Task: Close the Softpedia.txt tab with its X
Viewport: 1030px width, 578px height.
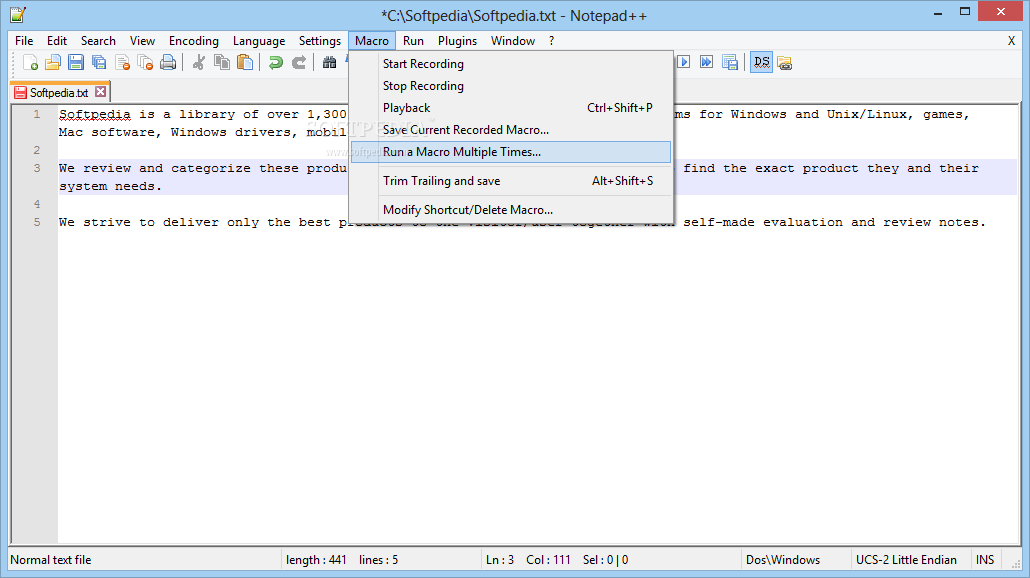Action: (x=101, y=92)
